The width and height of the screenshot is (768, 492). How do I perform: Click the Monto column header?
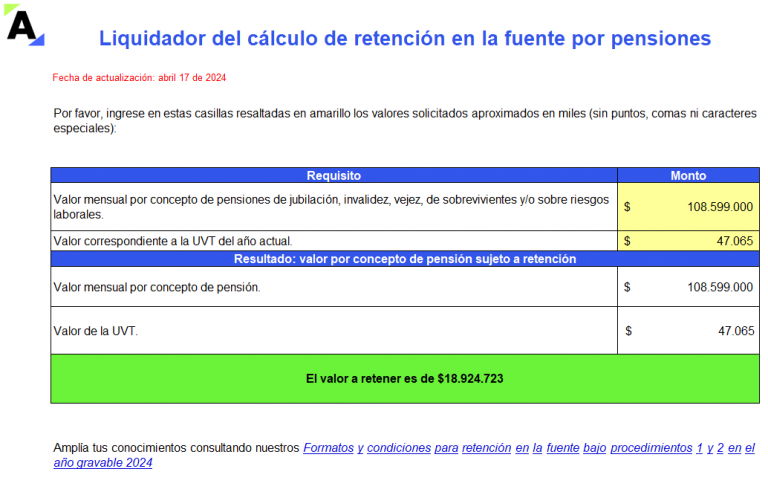688,175
